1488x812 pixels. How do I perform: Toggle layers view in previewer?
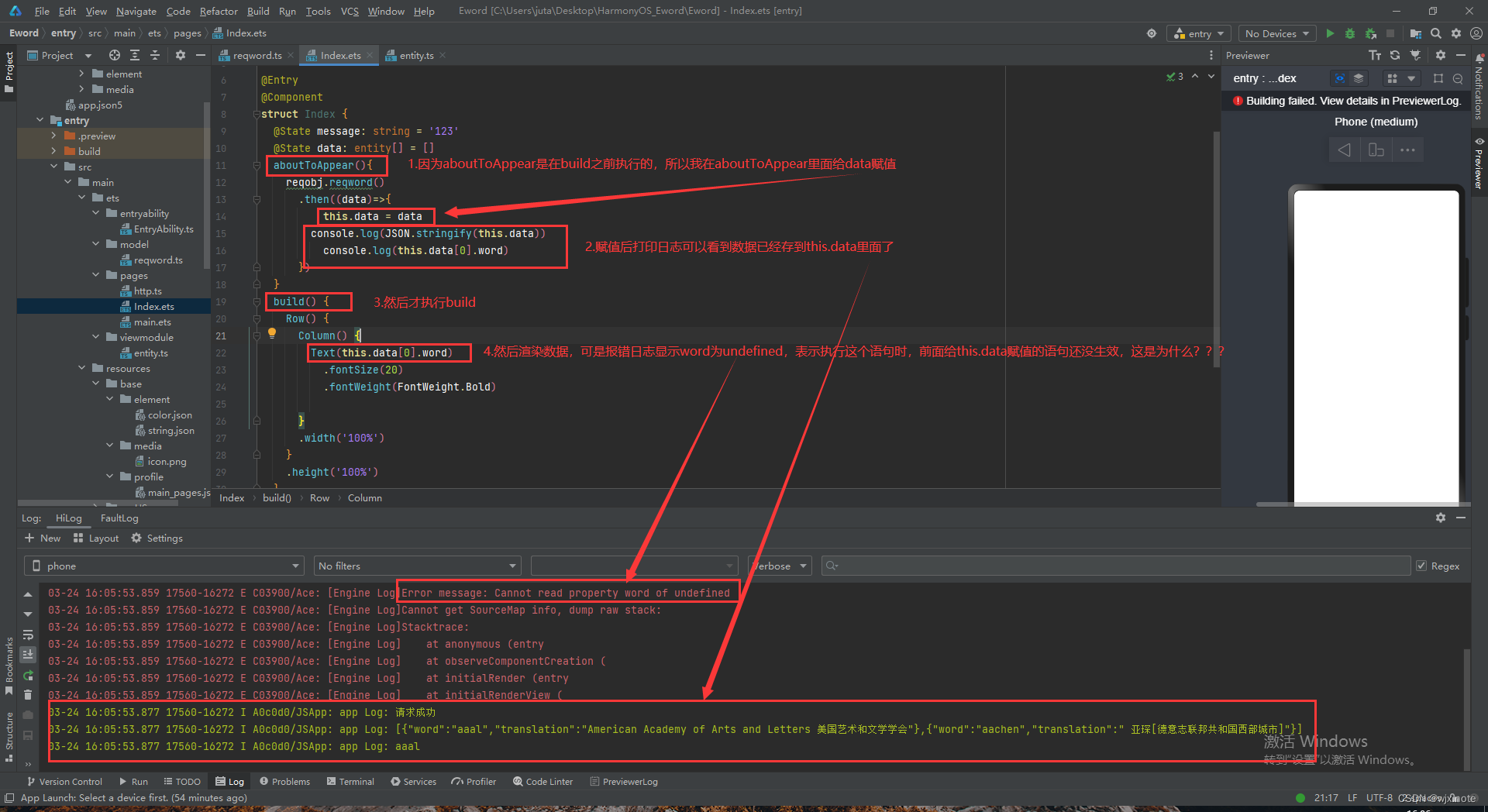pos(1359,77)
